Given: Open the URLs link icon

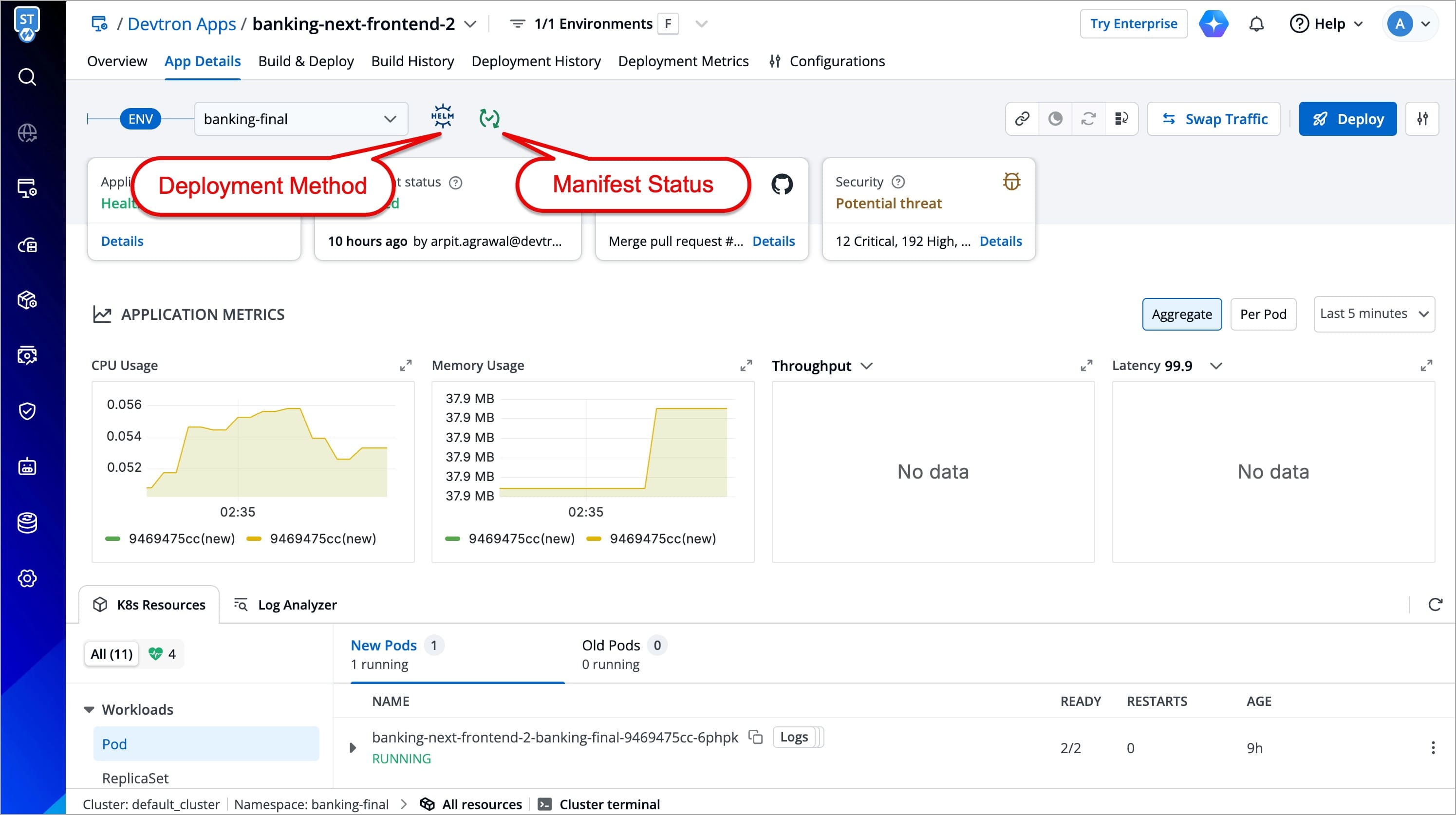Looking at the screenshot, I should pyautogui.click(x=1022, y=119).
